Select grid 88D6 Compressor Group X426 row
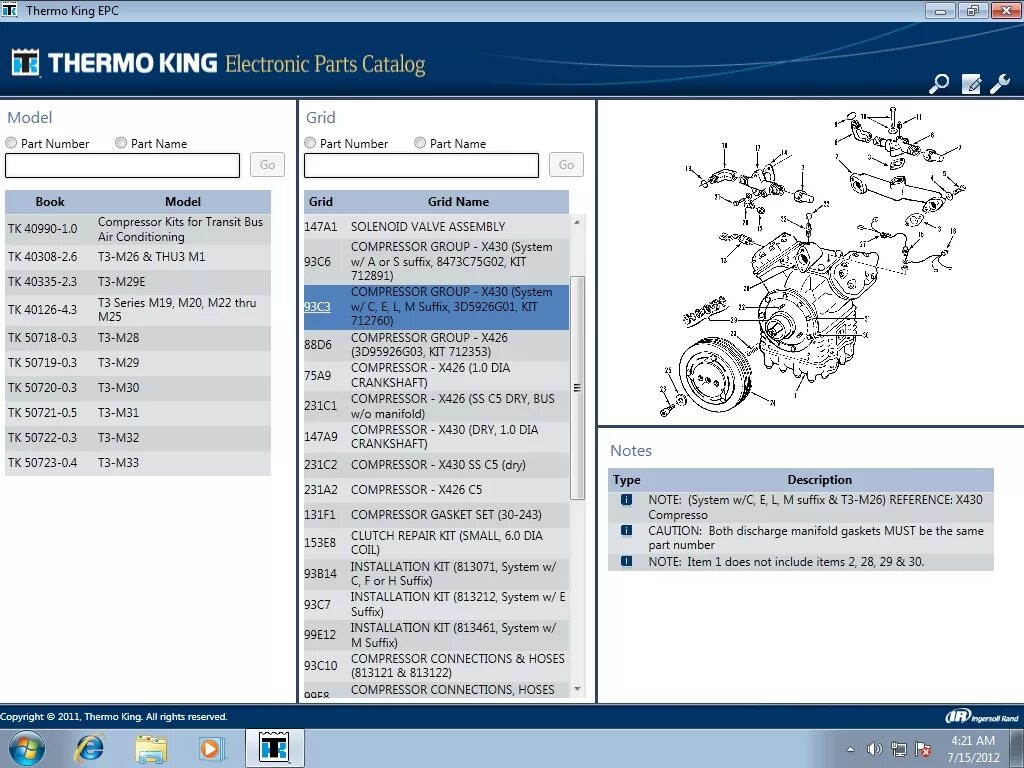The image size is (1024, 768). tap(436, 345)
